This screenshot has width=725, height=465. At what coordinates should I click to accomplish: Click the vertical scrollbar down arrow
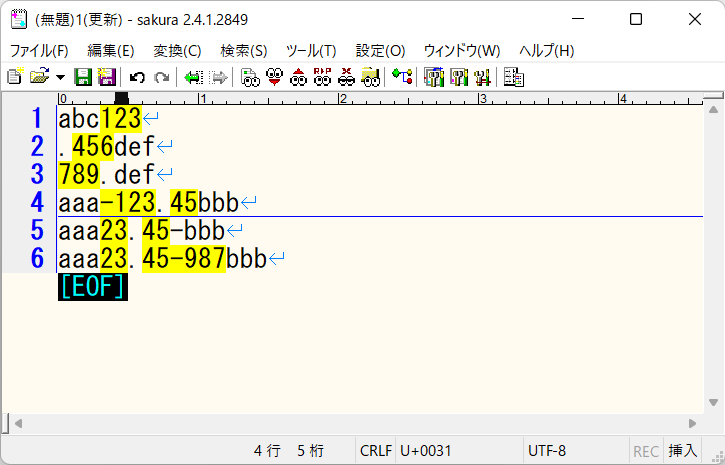coord(713,402)
